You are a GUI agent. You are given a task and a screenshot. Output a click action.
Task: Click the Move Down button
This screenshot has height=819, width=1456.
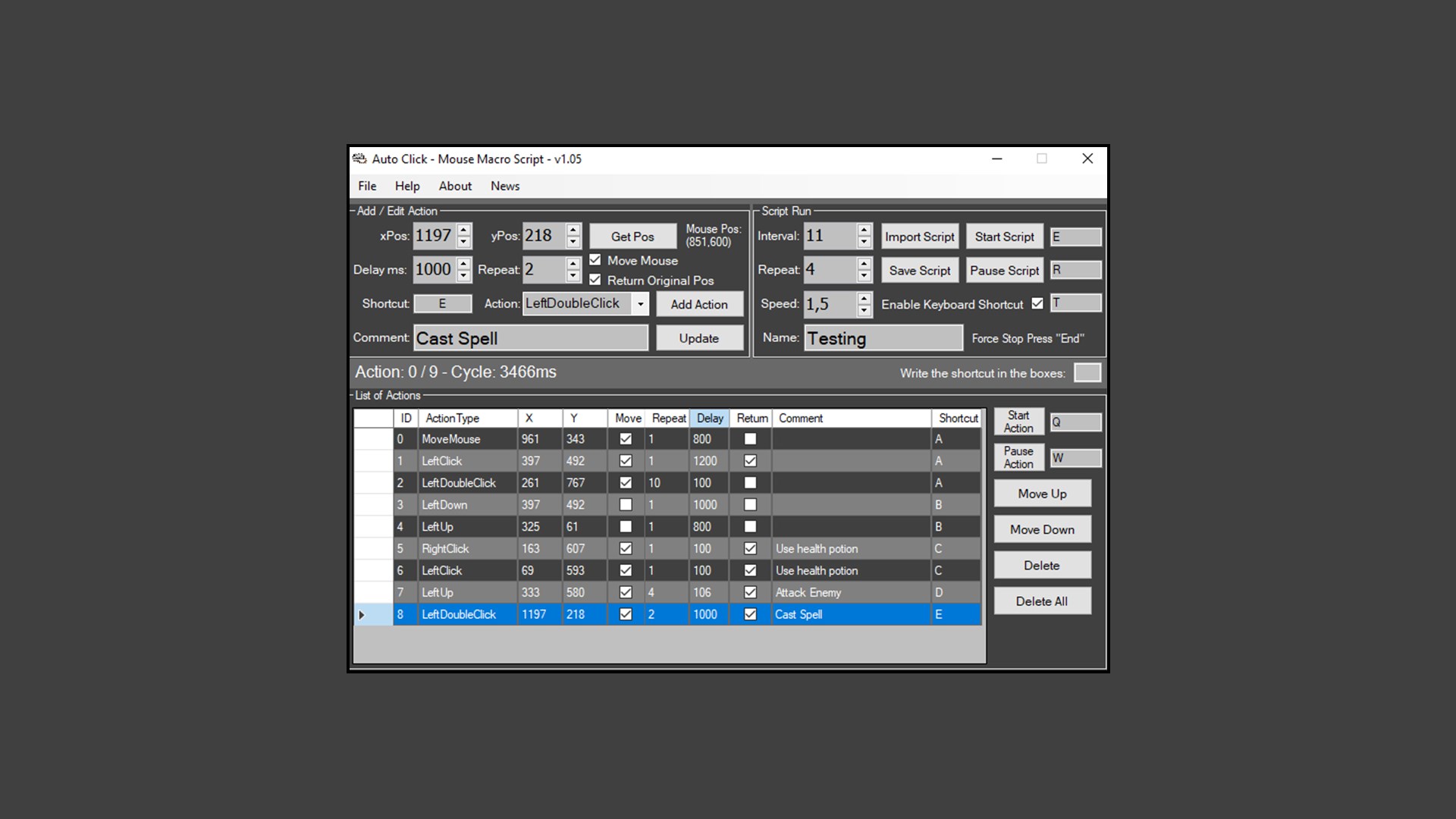pos(1042,529)
